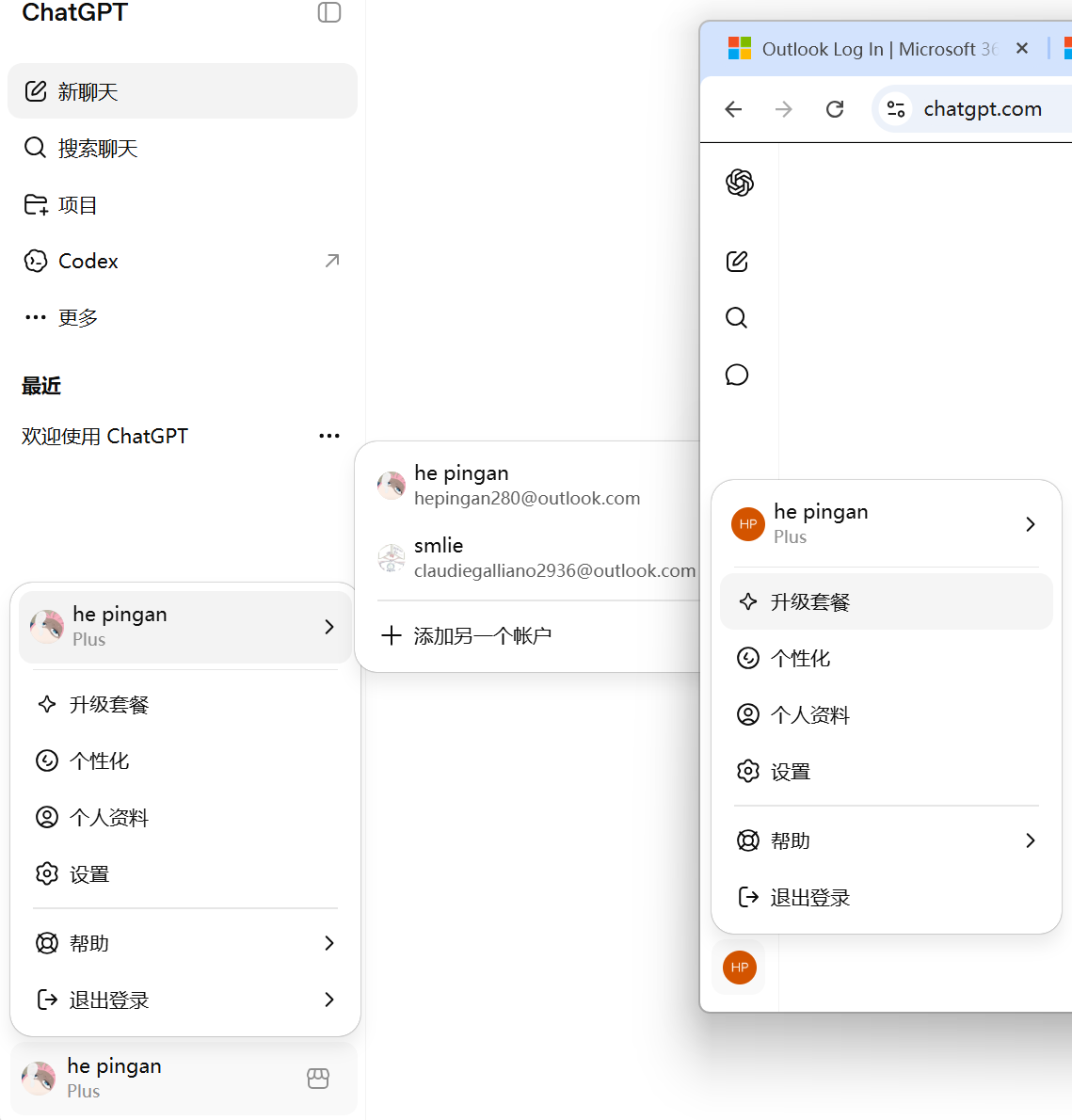Open 搜索聊天 search chats

[x=183, y=148]
